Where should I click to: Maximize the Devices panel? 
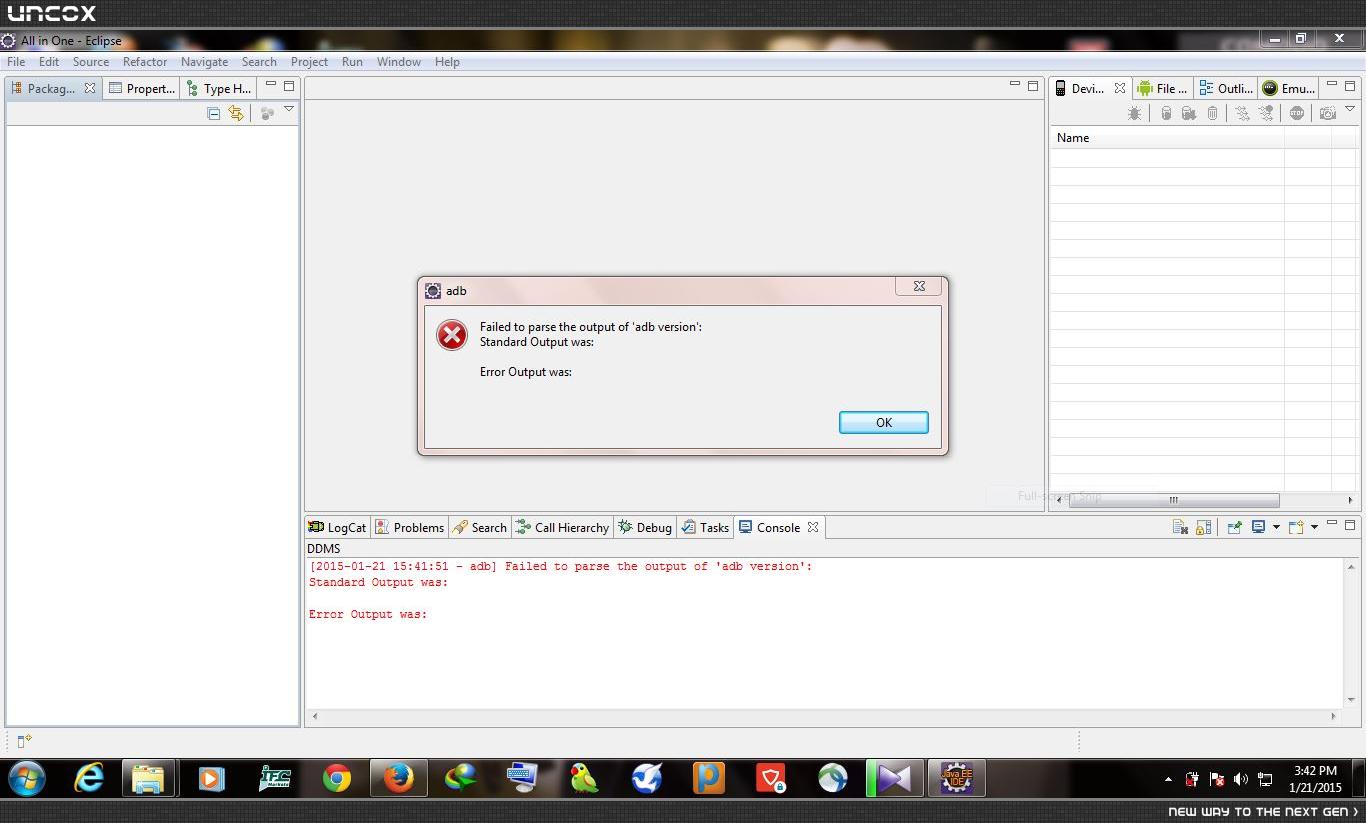1350,86
